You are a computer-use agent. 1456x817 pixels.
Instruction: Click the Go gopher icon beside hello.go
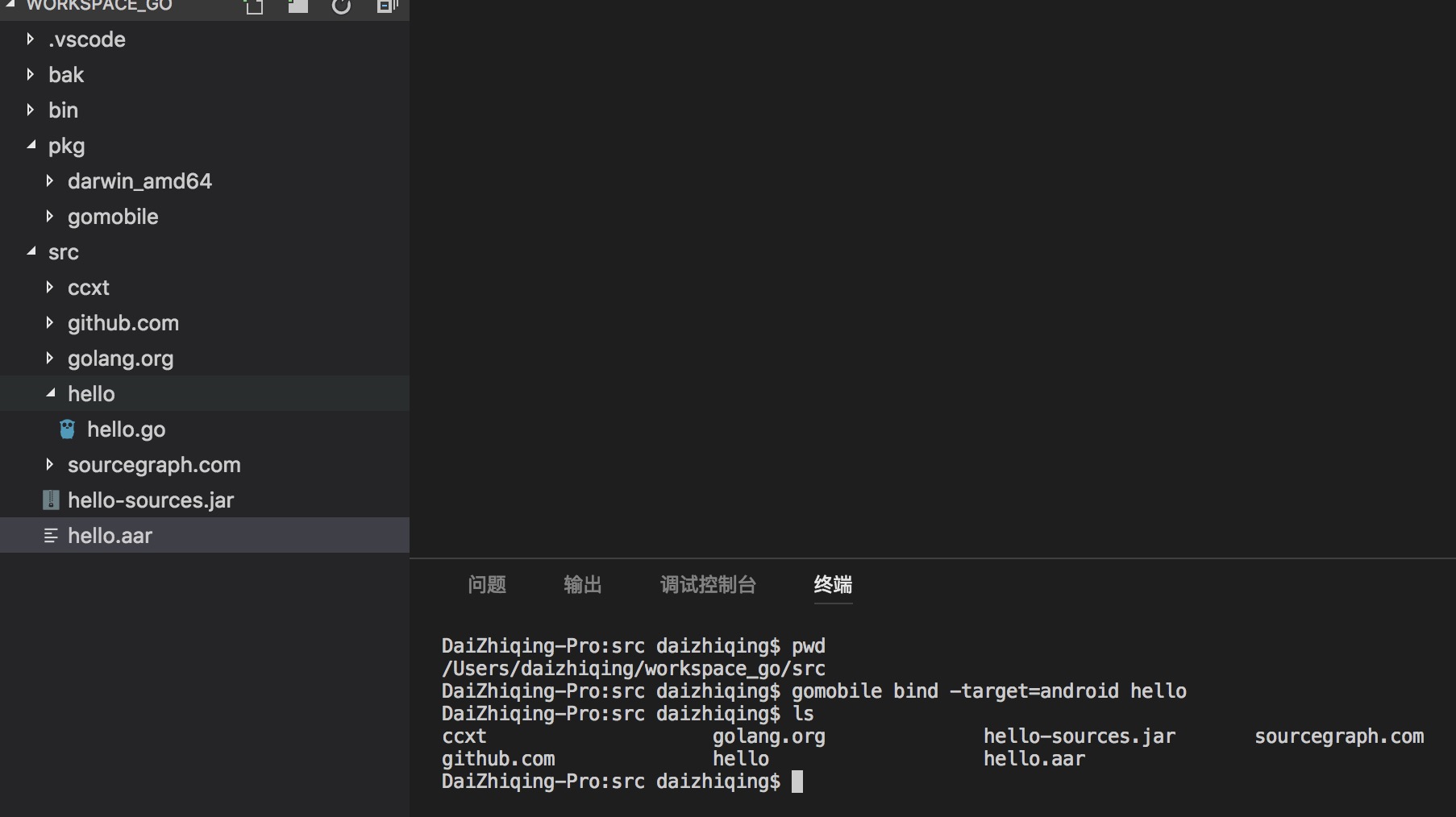67,429
